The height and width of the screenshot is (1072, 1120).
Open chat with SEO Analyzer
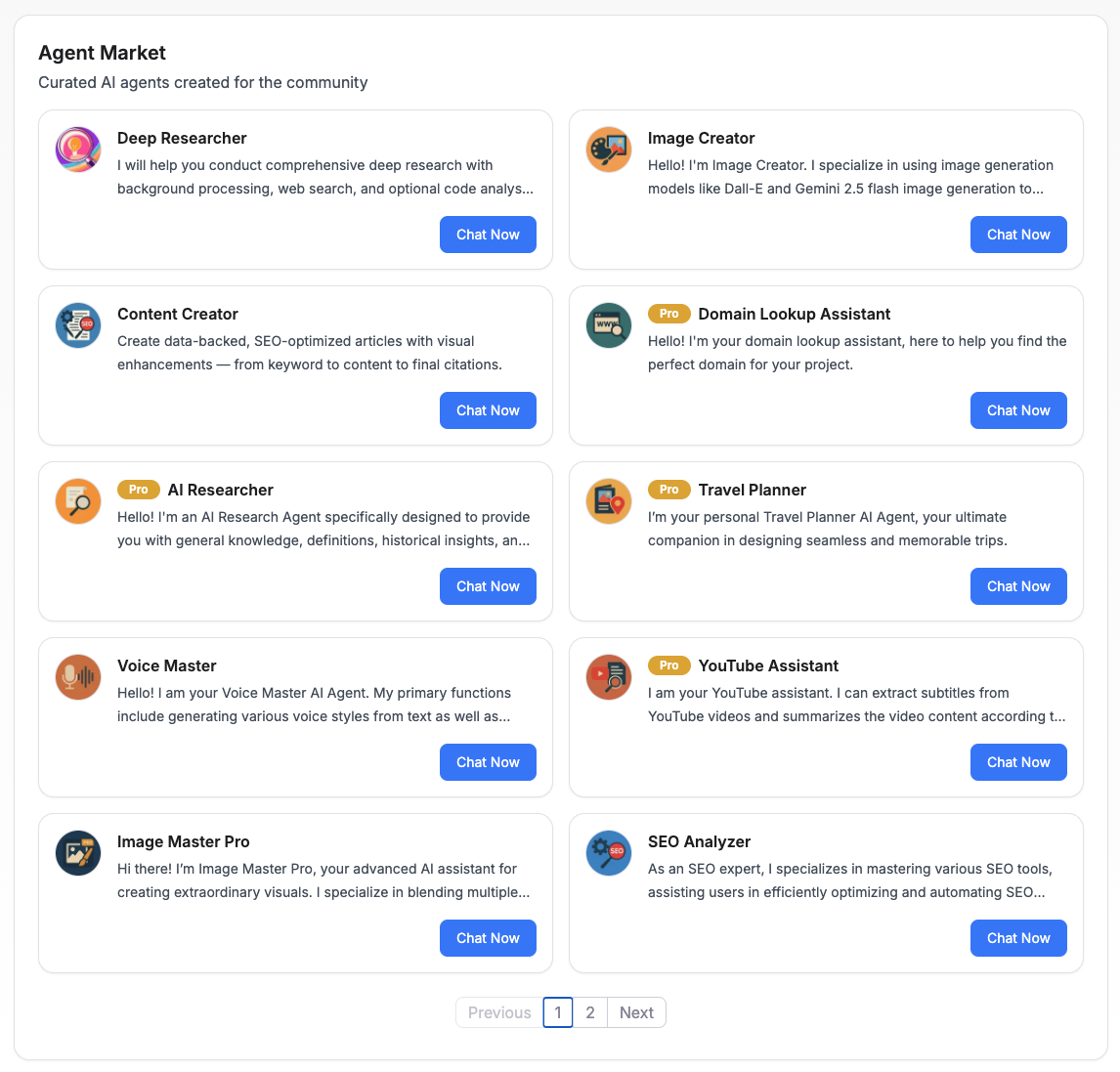click(1018, 938)
